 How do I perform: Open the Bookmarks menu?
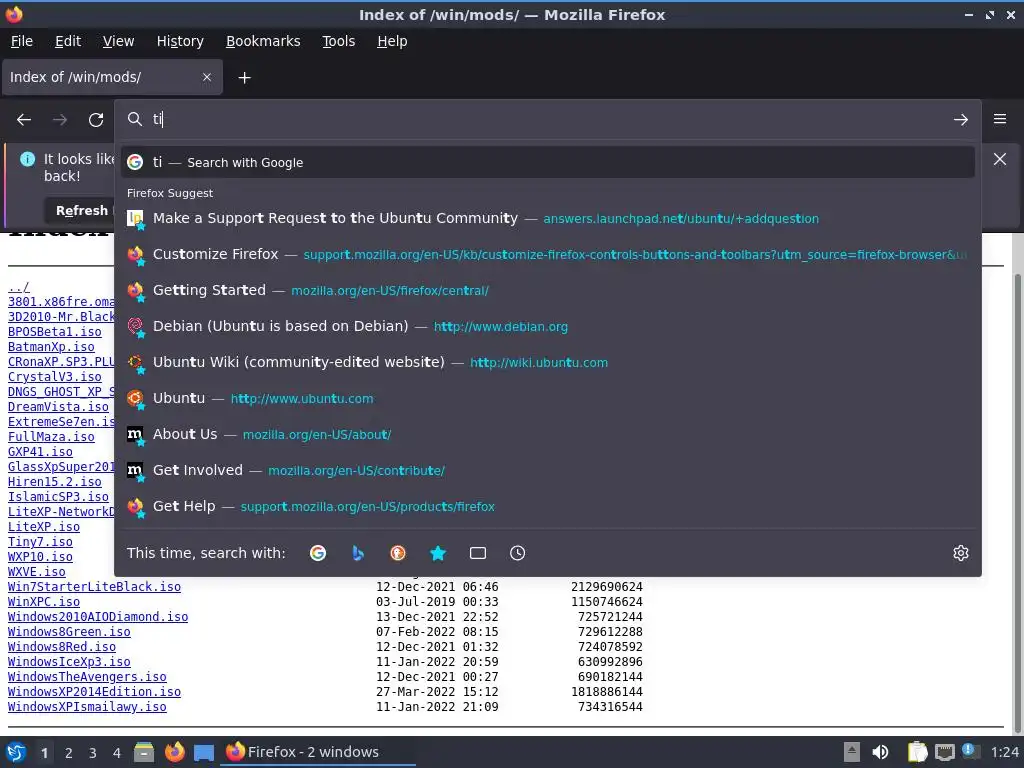point(263,41)
